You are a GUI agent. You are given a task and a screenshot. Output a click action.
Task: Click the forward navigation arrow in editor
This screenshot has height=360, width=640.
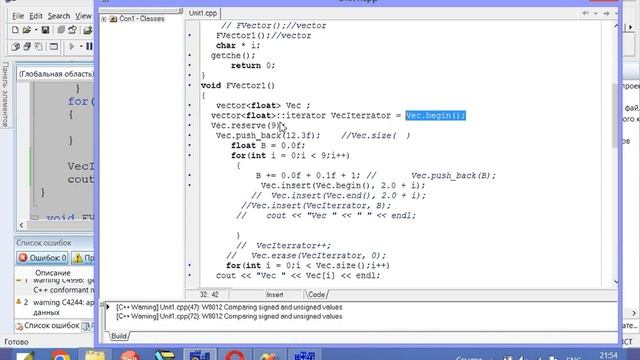coord(606,13)
